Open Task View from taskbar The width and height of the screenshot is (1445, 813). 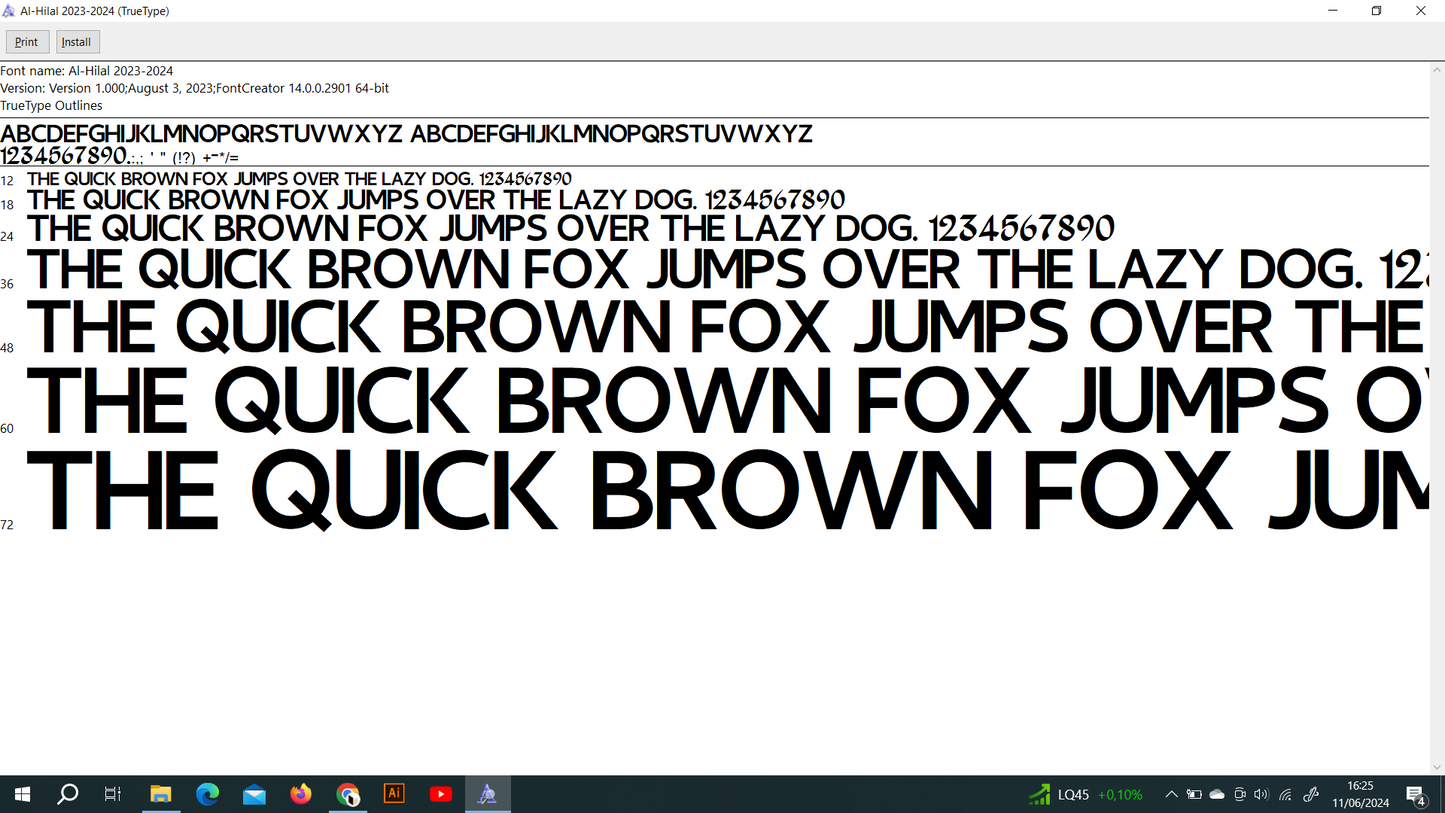click(113, 794)
